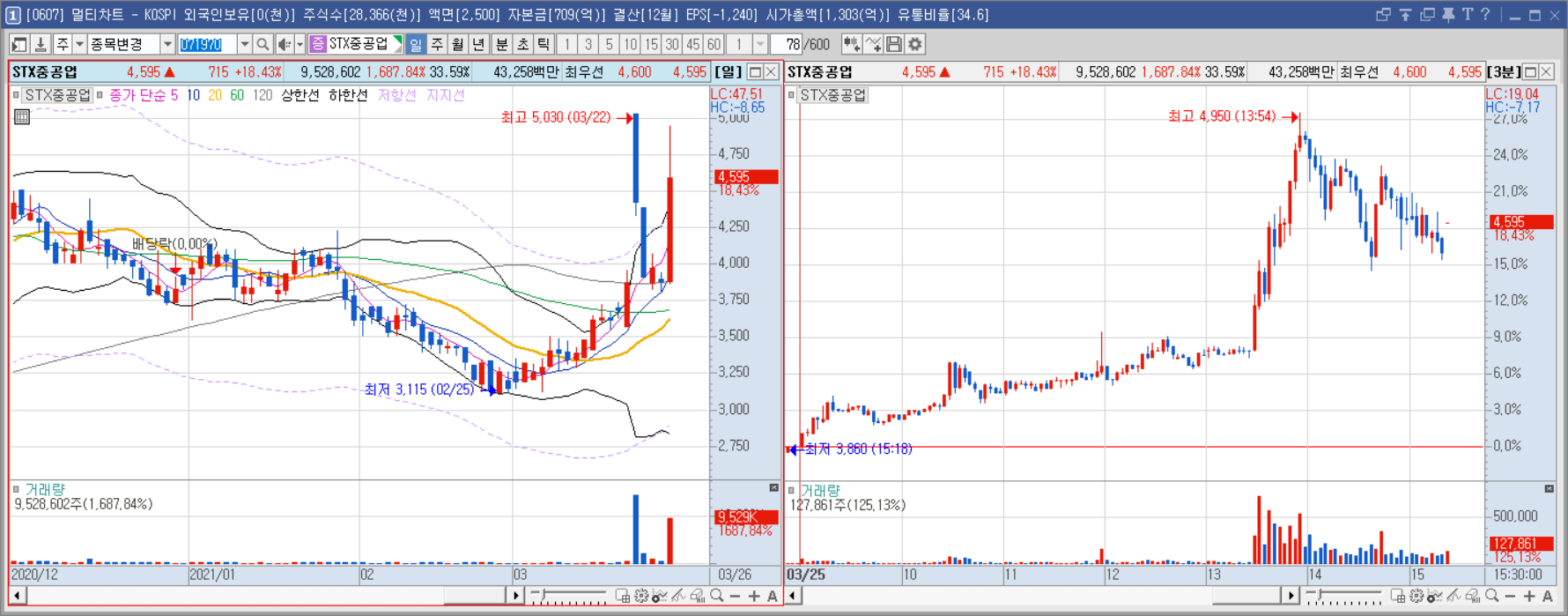
Task: Select the 45 interval preset button
Action: coord(693,44)
